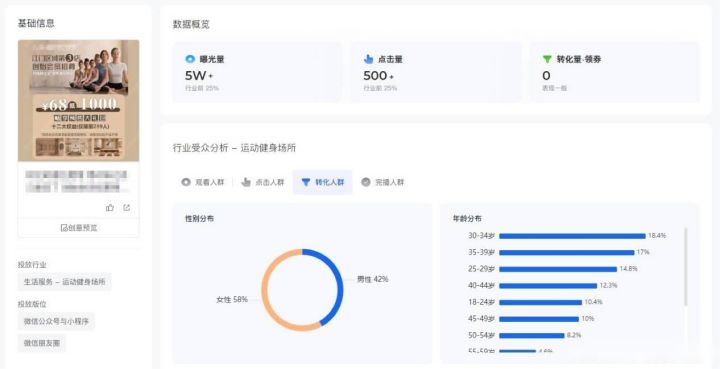The image size is (720, 369).
Task: Click the yoga ad creative thumbnail
Action: click(x=79, y=101)
